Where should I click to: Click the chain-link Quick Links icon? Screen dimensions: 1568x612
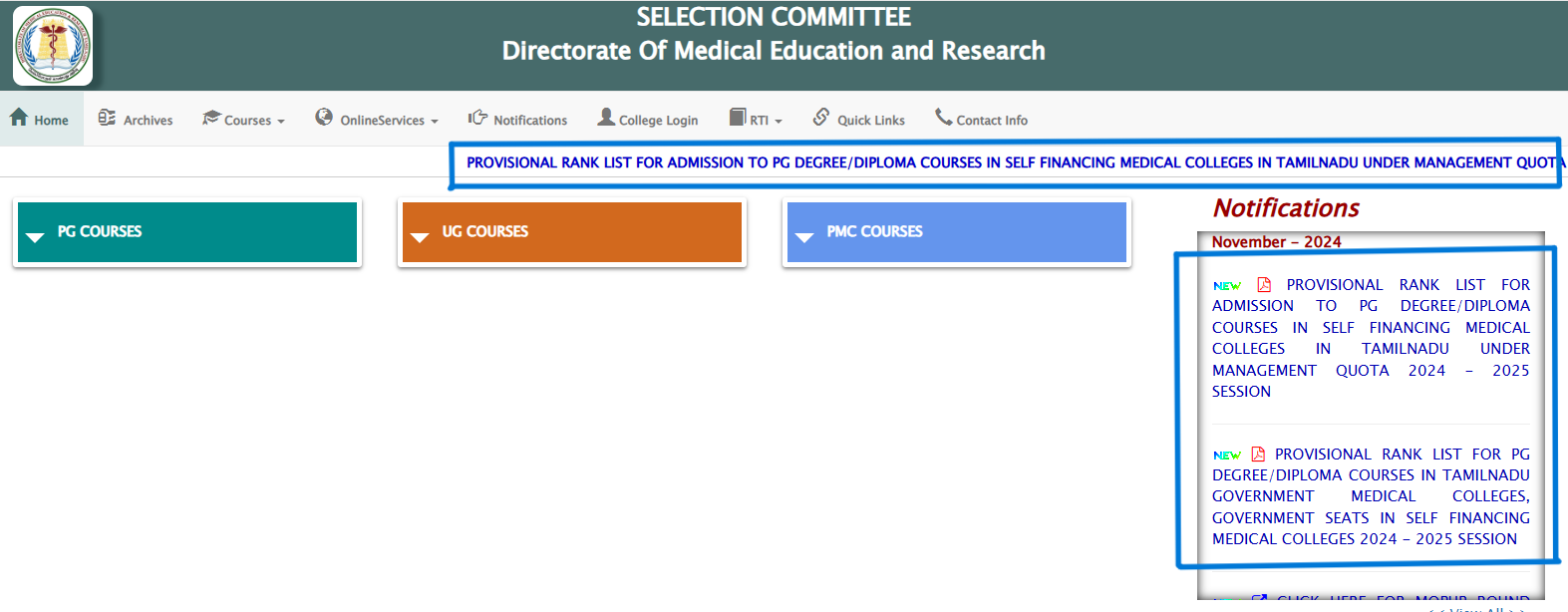(821, 117)
